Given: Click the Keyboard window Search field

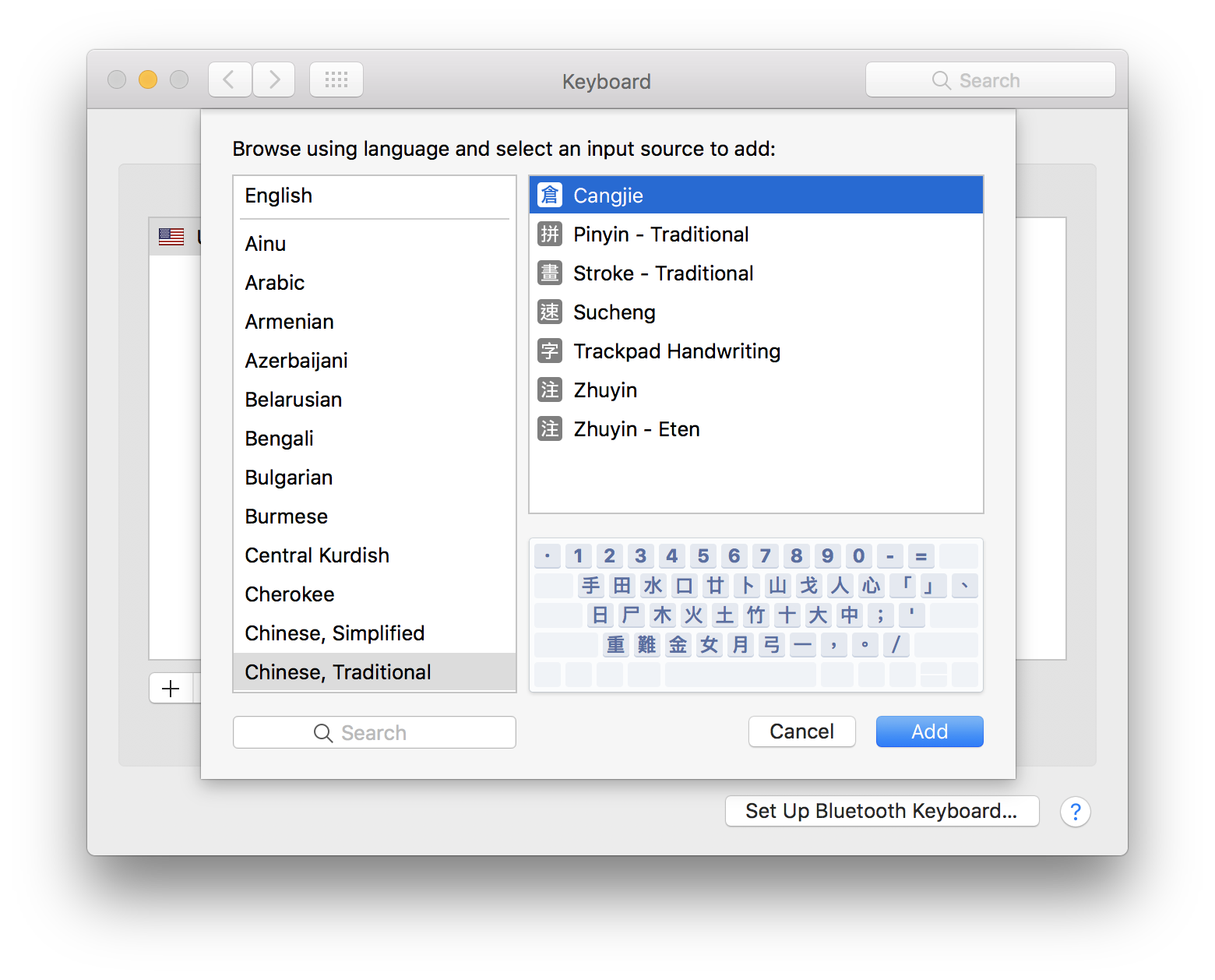Looking at the screenshot, I should tap(990, 80).
